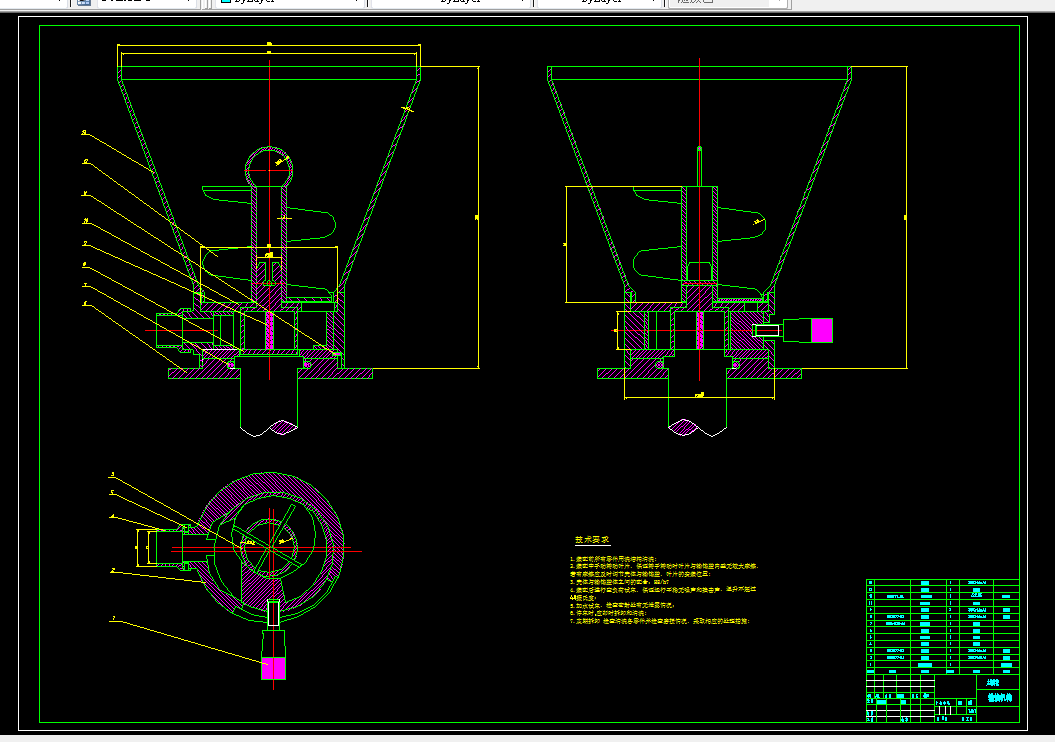Expand the ByLayer linetype dropdown
The height and width of the screenshot is (742, 1055).
point(451,2)
